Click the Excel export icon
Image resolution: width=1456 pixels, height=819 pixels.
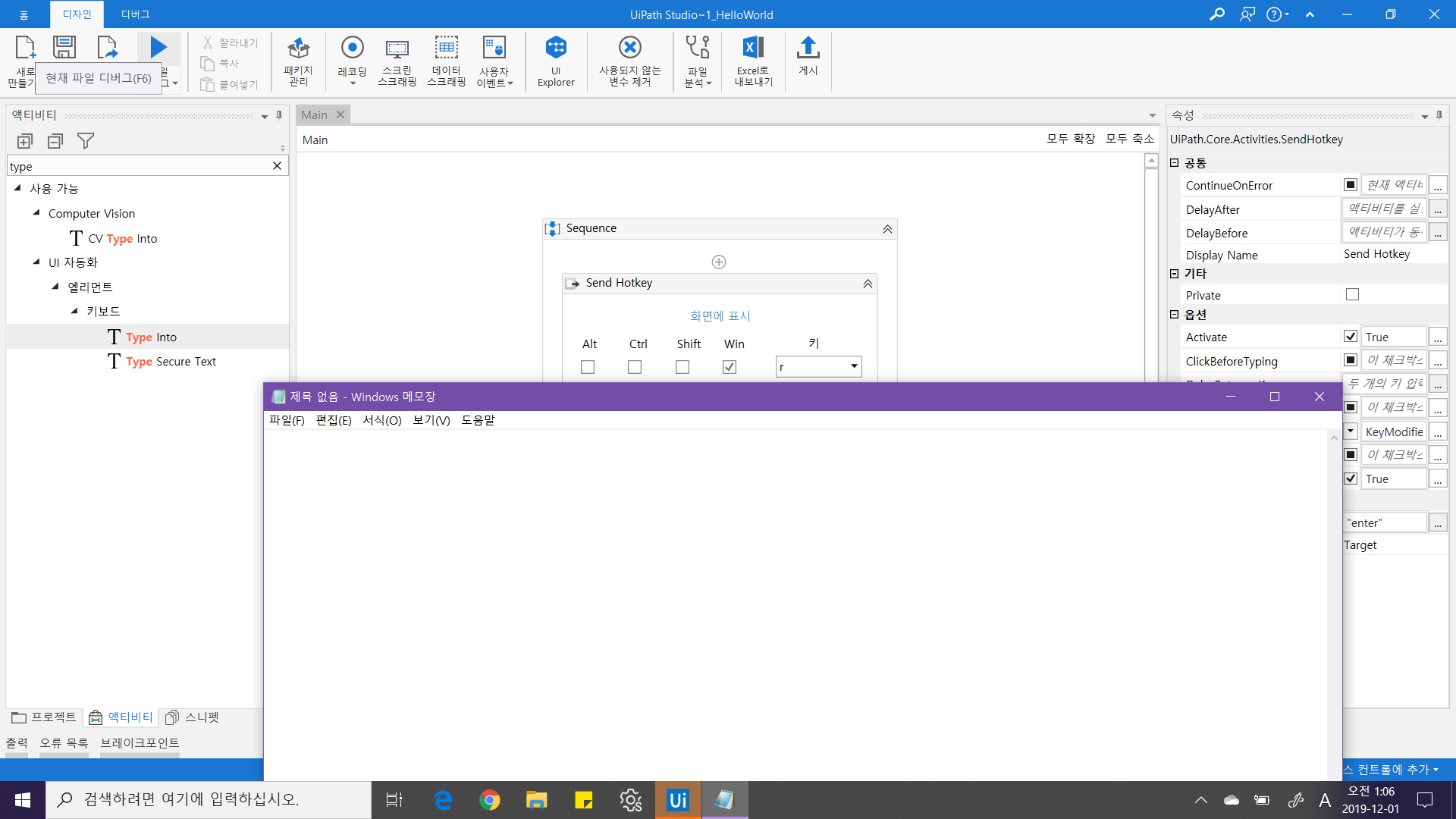(x=752, y=49)
